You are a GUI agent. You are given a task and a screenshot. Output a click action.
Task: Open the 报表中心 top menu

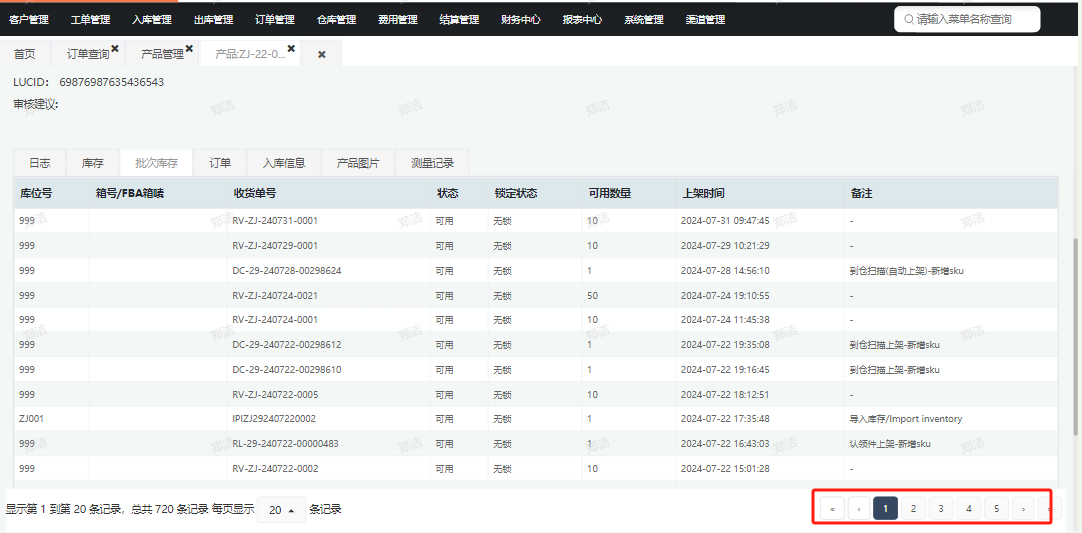[582, 20]
